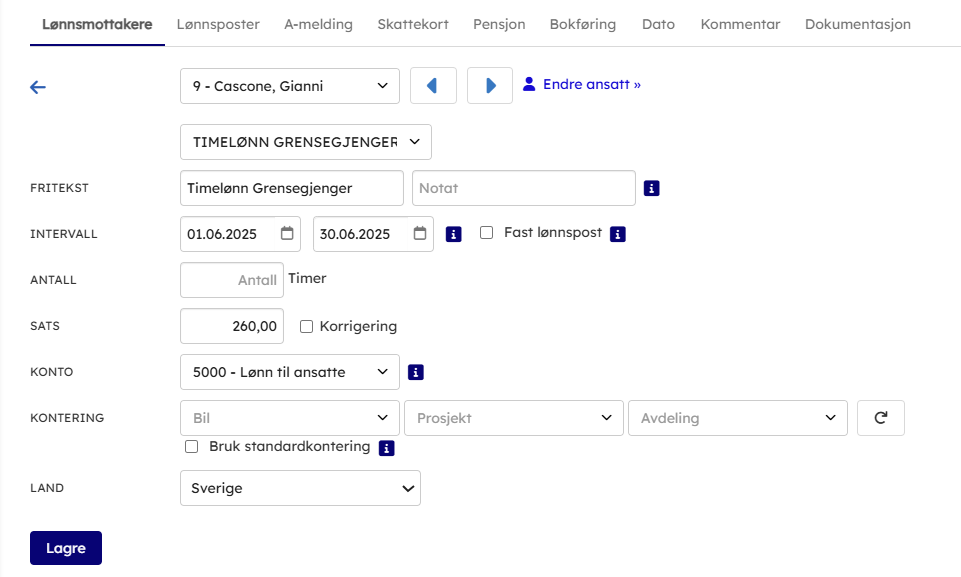Tick the Korrigering checkbox
Screen dimensions: 961x577
click(307, 326)
